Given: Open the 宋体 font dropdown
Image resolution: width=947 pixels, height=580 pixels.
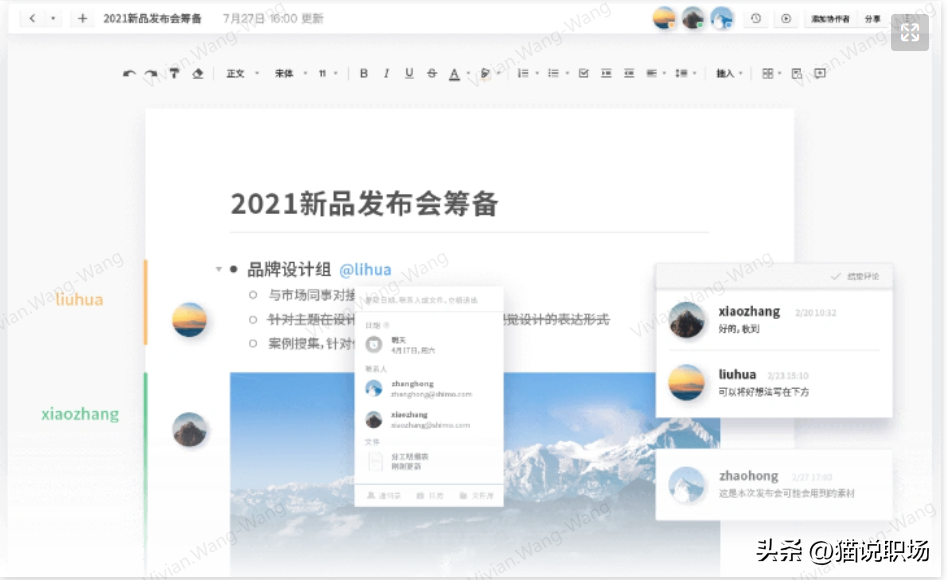Looking at the screenshot, I should click(289, 74).
